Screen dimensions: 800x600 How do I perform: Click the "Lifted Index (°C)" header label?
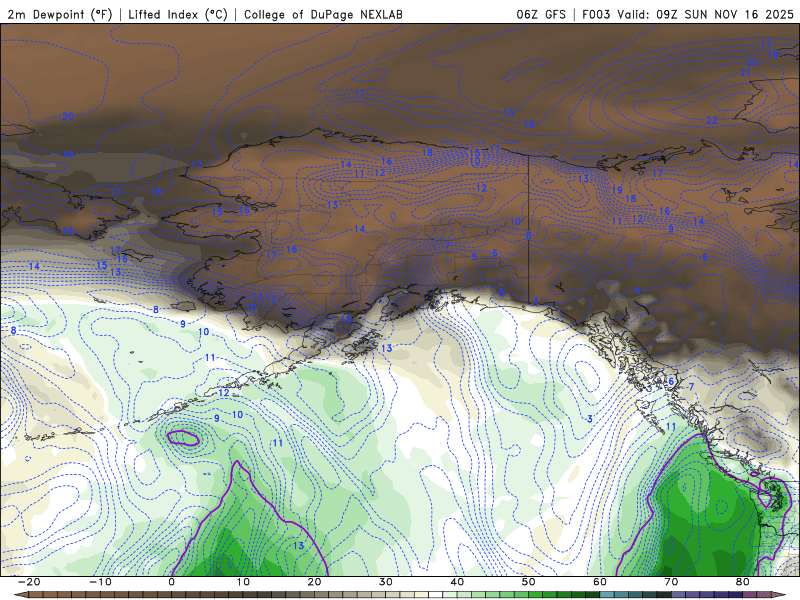[x=178, y=14]
